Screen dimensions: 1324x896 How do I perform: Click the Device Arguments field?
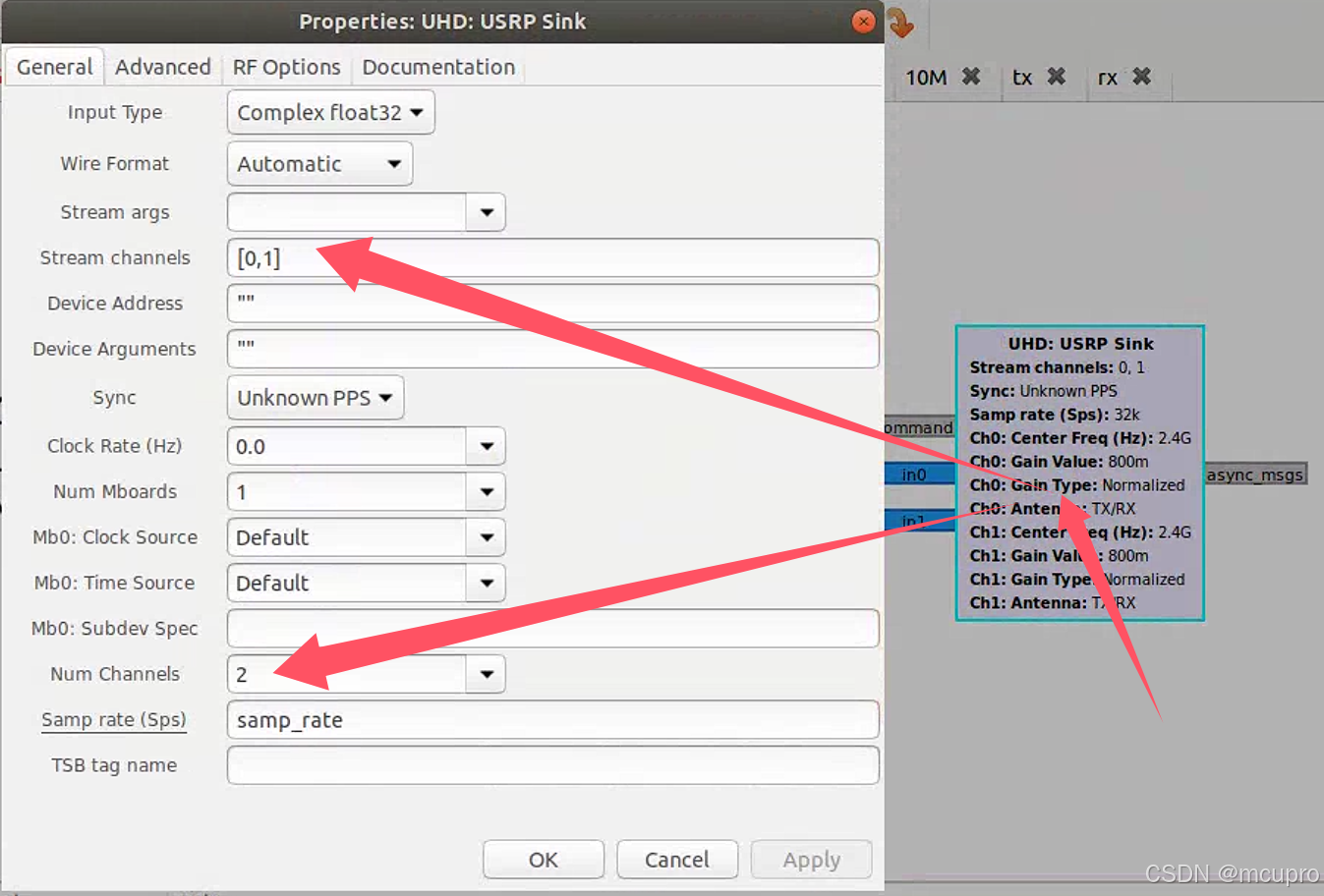[552, 349]
